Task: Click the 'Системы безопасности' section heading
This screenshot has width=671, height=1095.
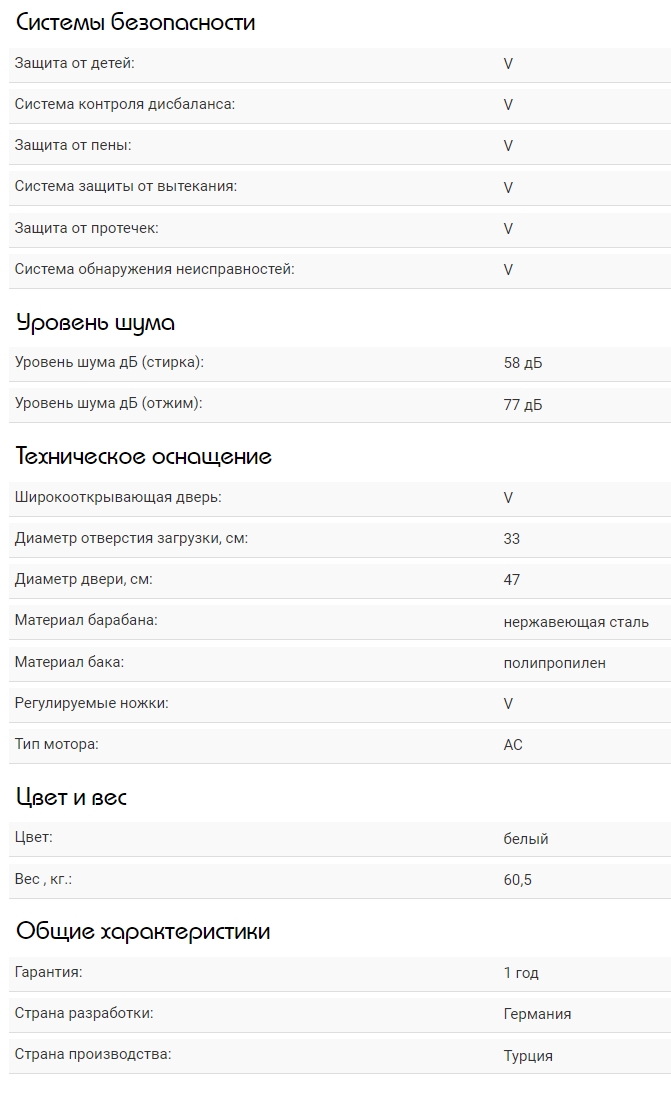Action: tap(135, 22)
